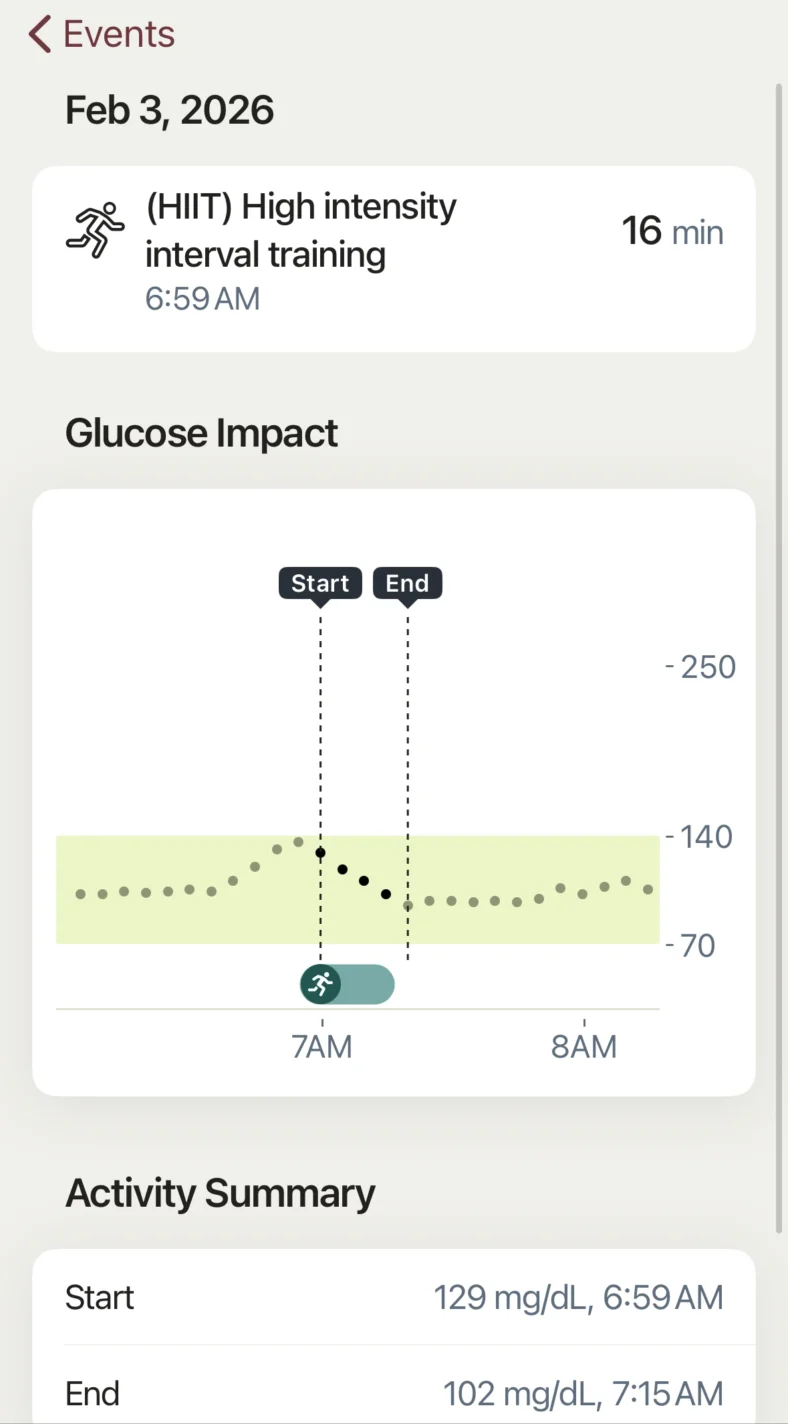
Task: Click the vertical scrollbar on right edge
Action: point(780,660)
